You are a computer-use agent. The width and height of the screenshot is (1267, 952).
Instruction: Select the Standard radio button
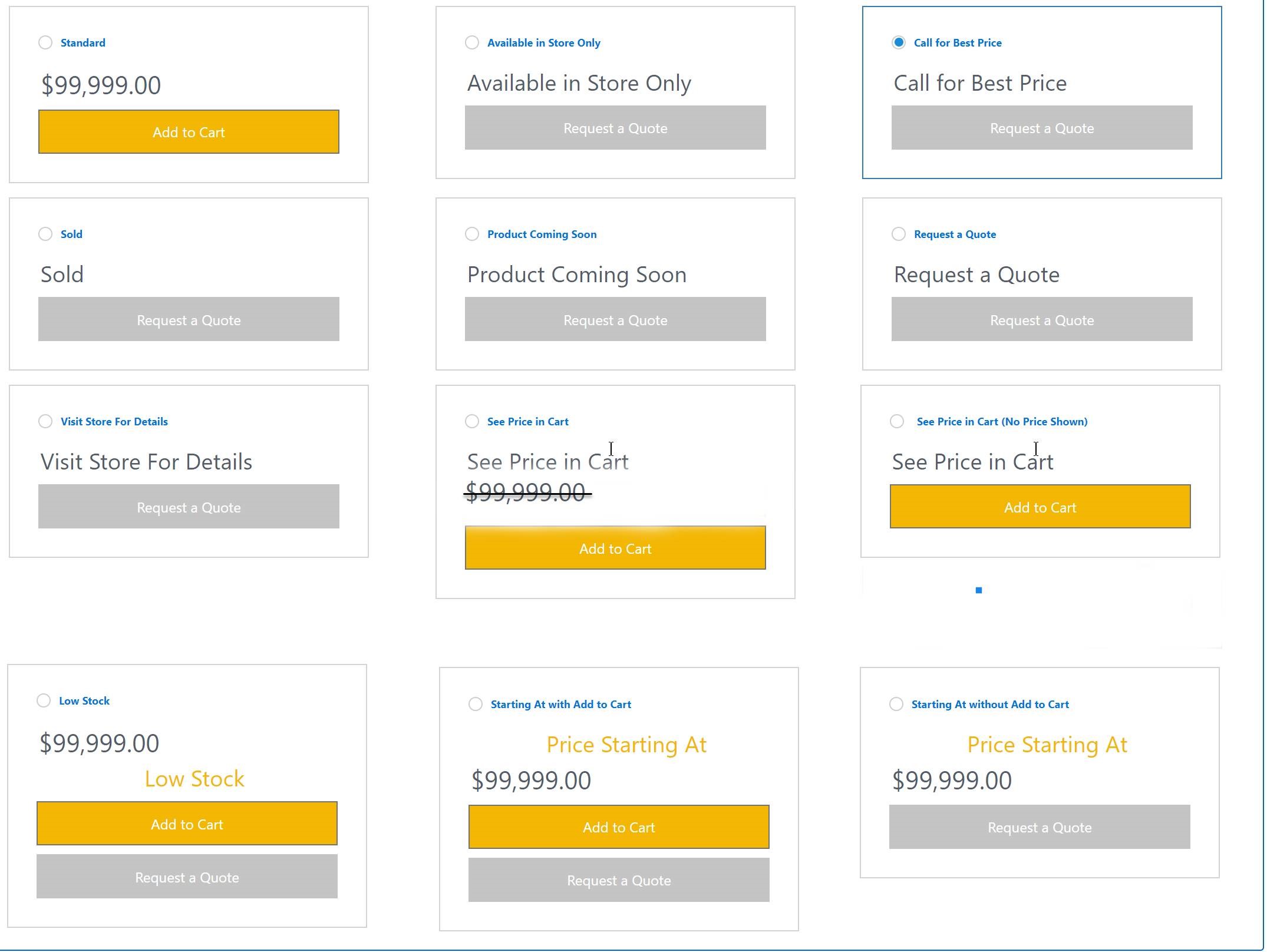pos(45,42)
